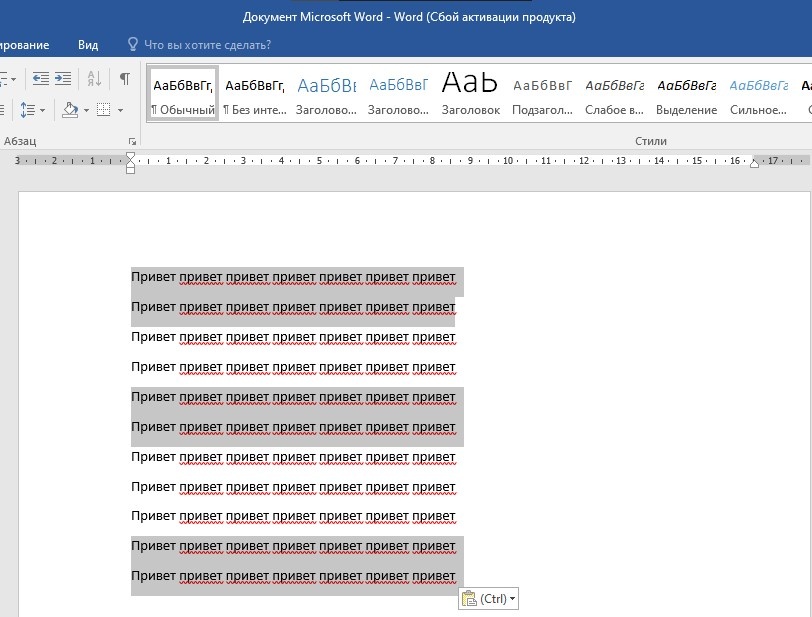This screenshot has width=812, height=617.
Task: Decrease paragraph indent
Action: click(41, 79)
